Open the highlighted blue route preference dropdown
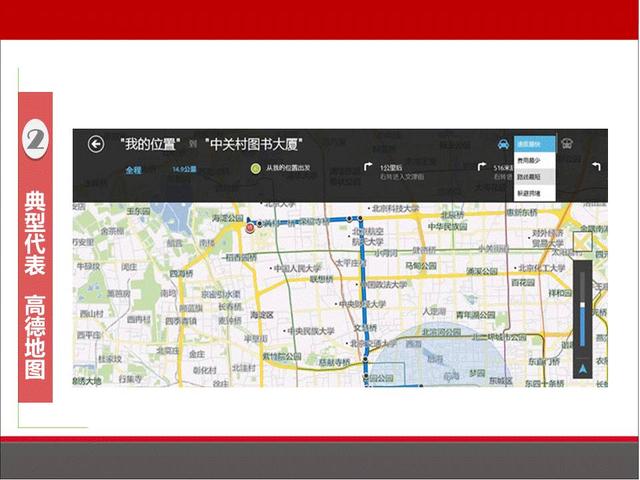The width and height of the screenshot is (640, 480). click(535, 144)
